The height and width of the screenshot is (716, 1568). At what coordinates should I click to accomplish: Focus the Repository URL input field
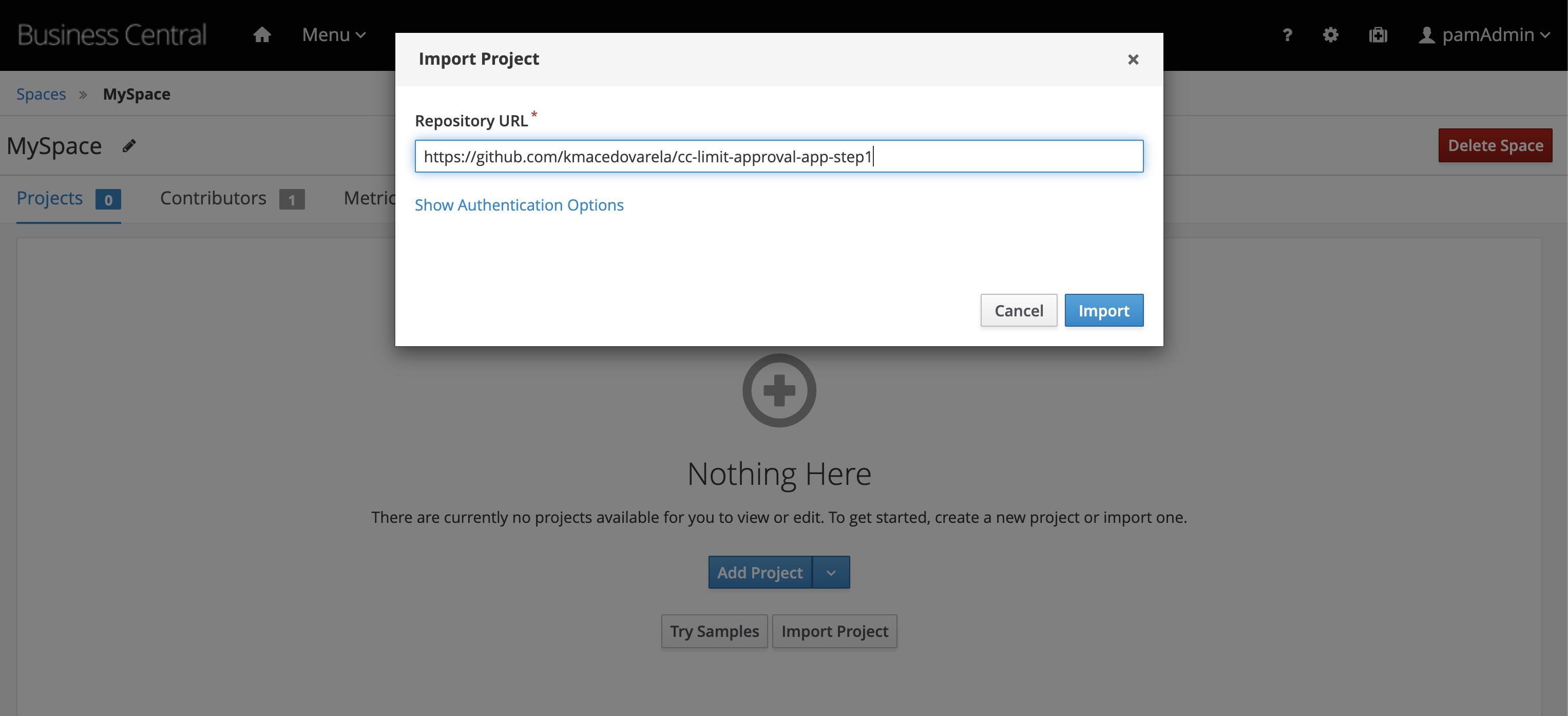pyautogui.click(x=779, y=157)
